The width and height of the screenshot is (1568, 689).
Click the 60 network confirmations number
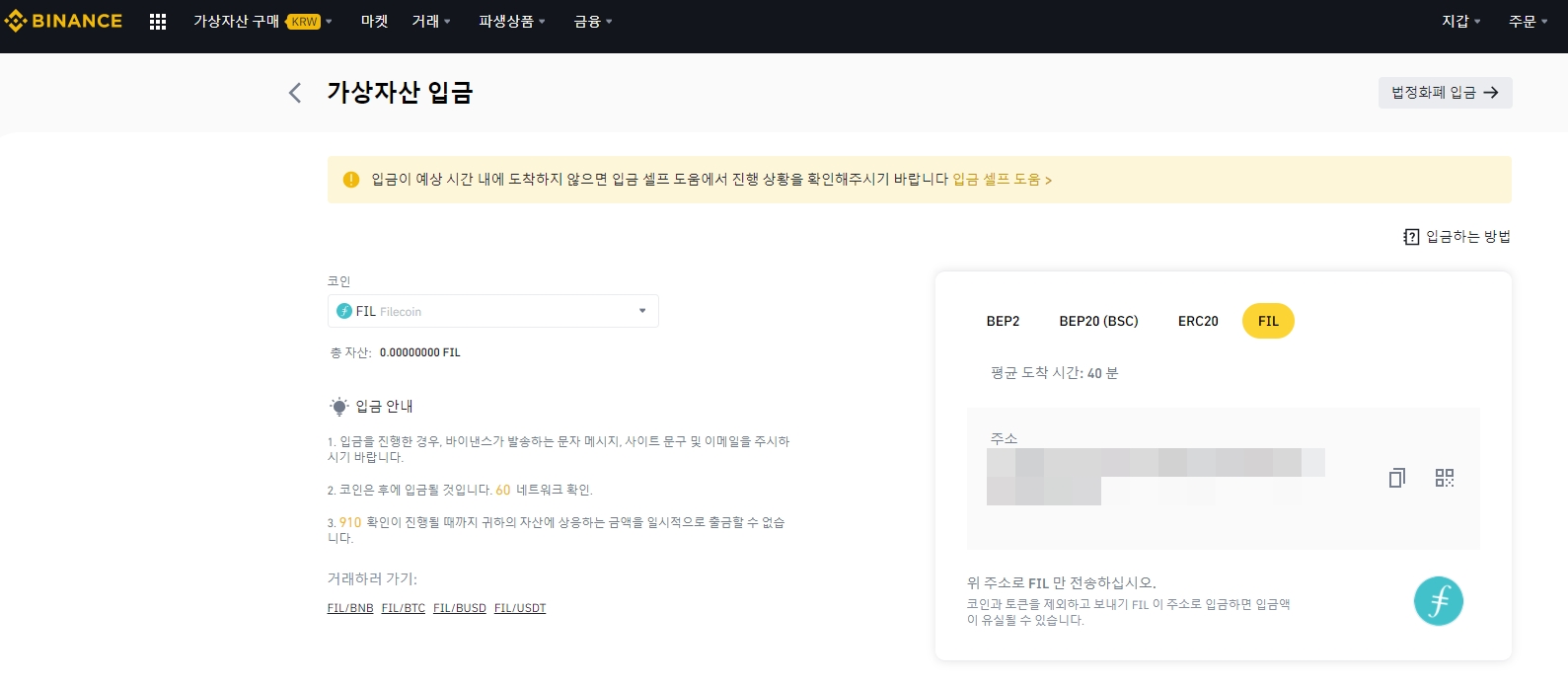[x=503, y=490]
